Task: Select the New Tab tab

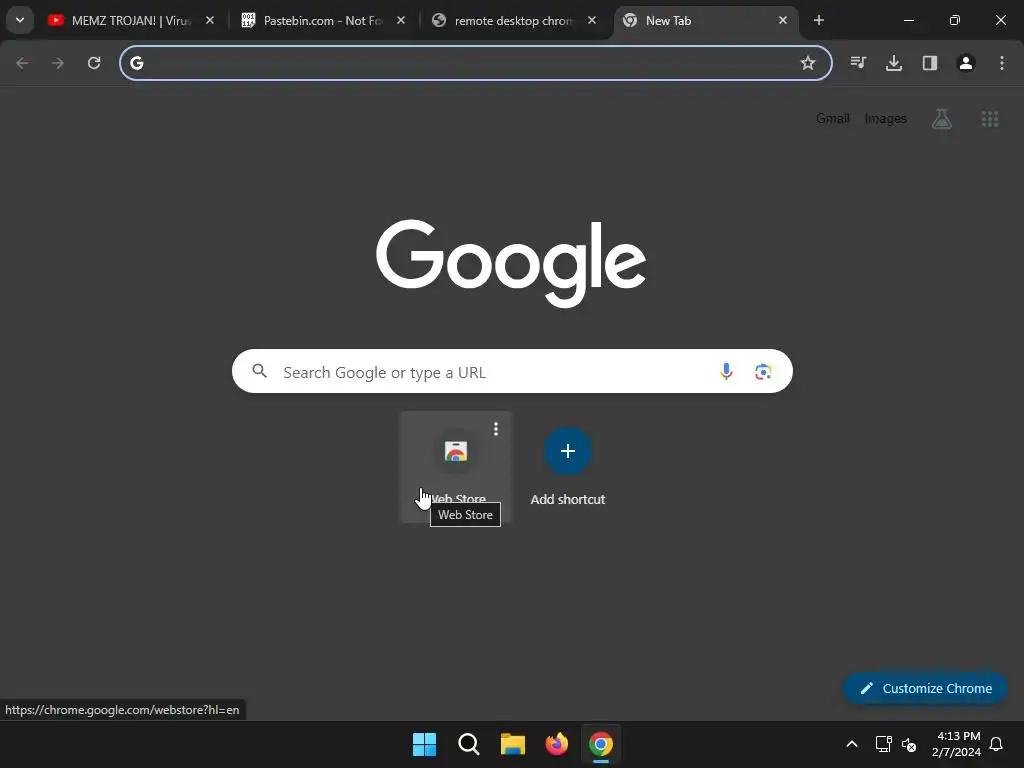Action: point(705,20)
